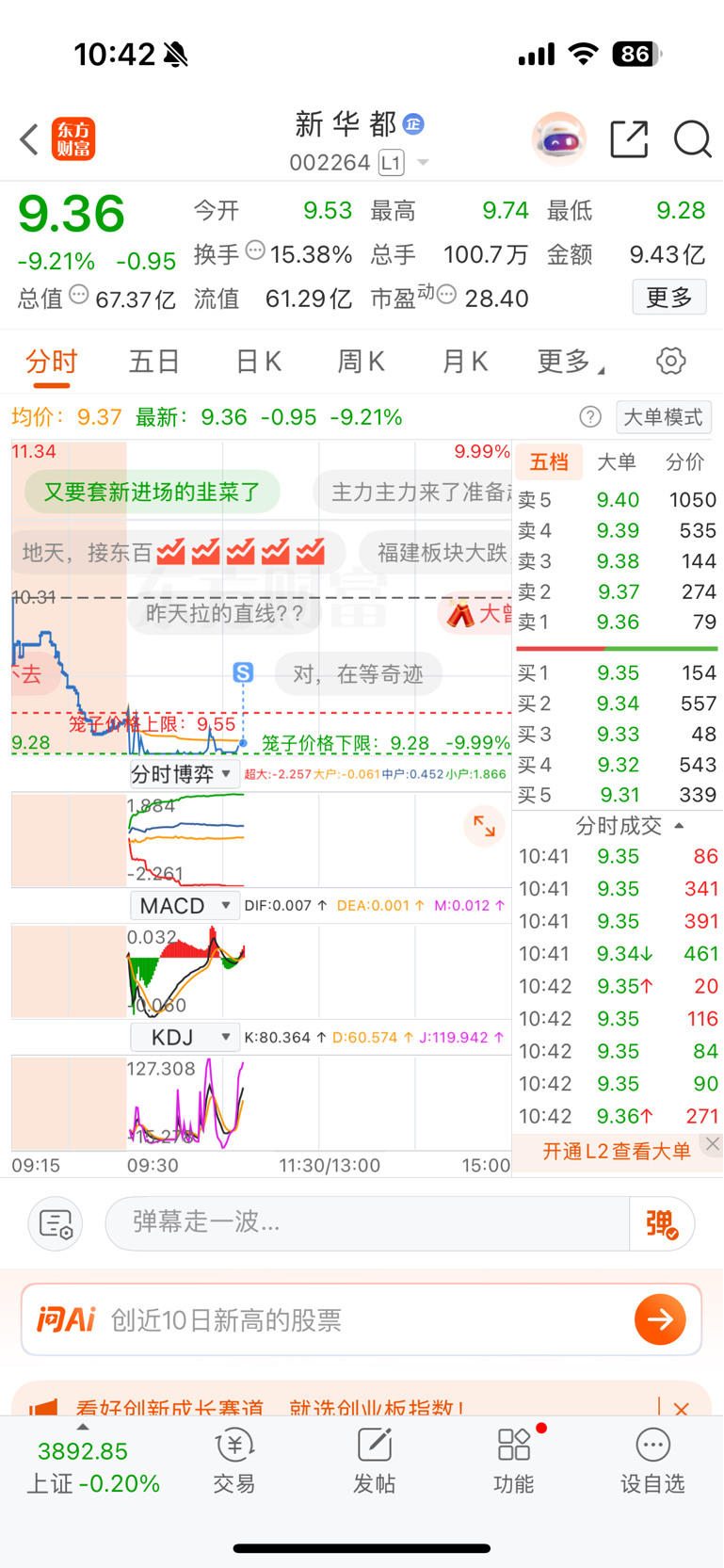Go back with the left arrow
The width and height of the screenshot is (724, 1568).
pyautogui.click(x=29, y=139)
